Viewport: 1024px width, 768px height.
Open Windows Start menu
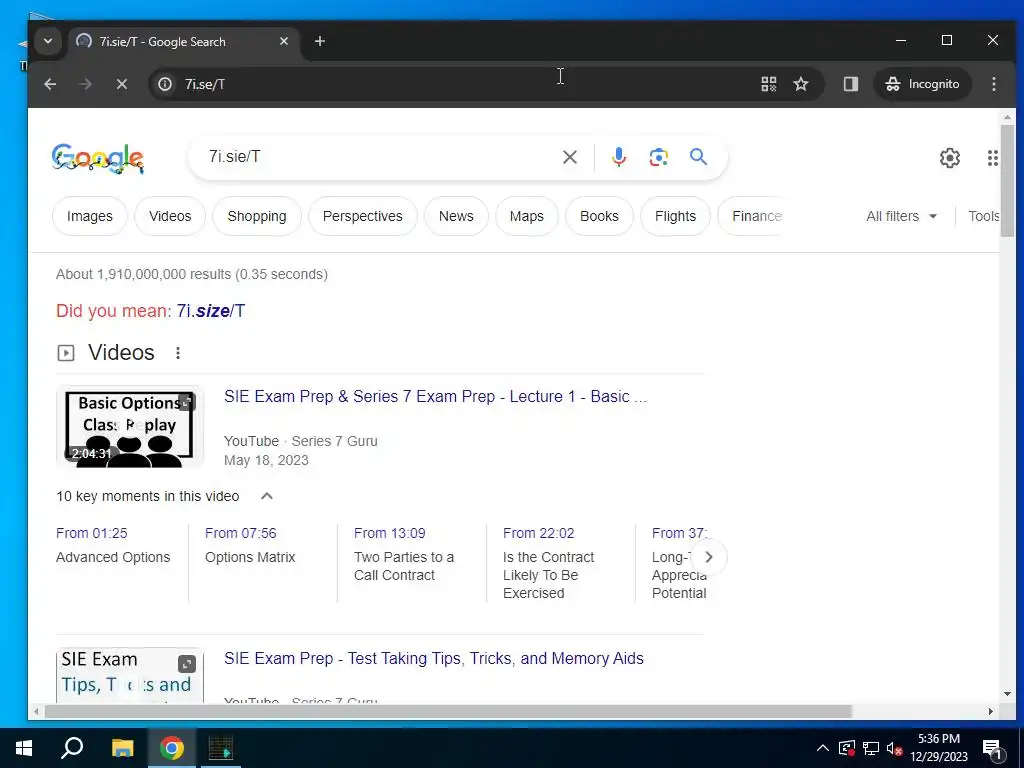[x=24, y=748]
